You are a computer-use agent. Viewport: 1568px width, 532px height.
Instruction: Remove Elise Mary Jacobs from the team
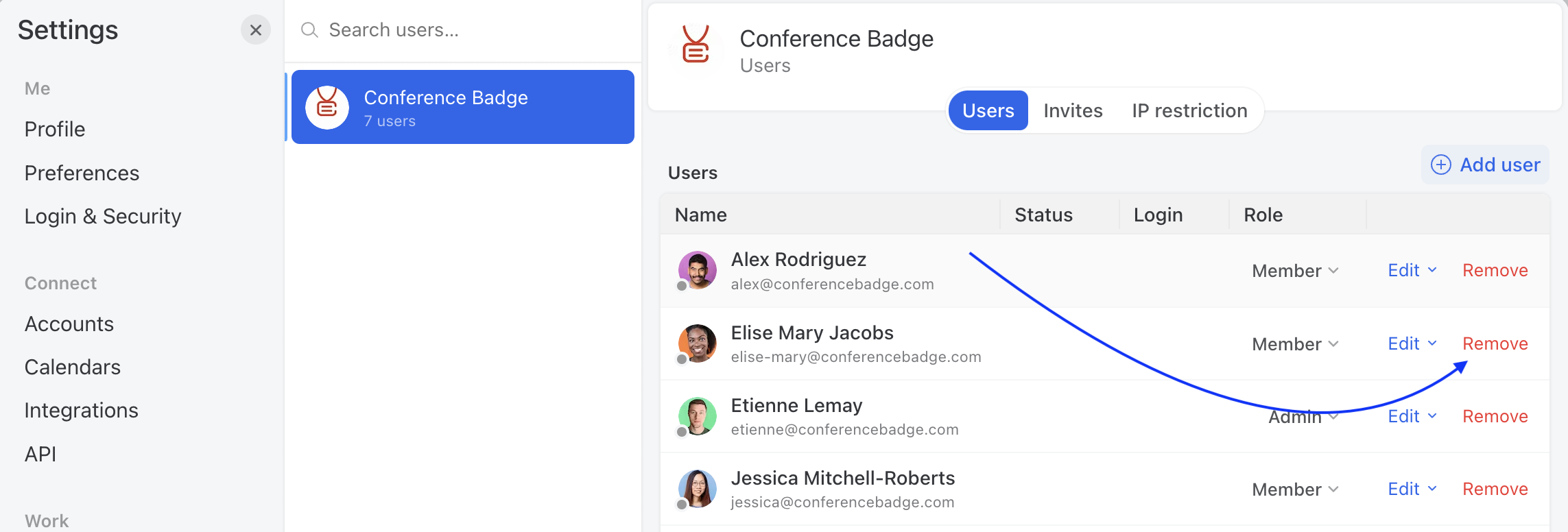click(x=1495, y=343)
